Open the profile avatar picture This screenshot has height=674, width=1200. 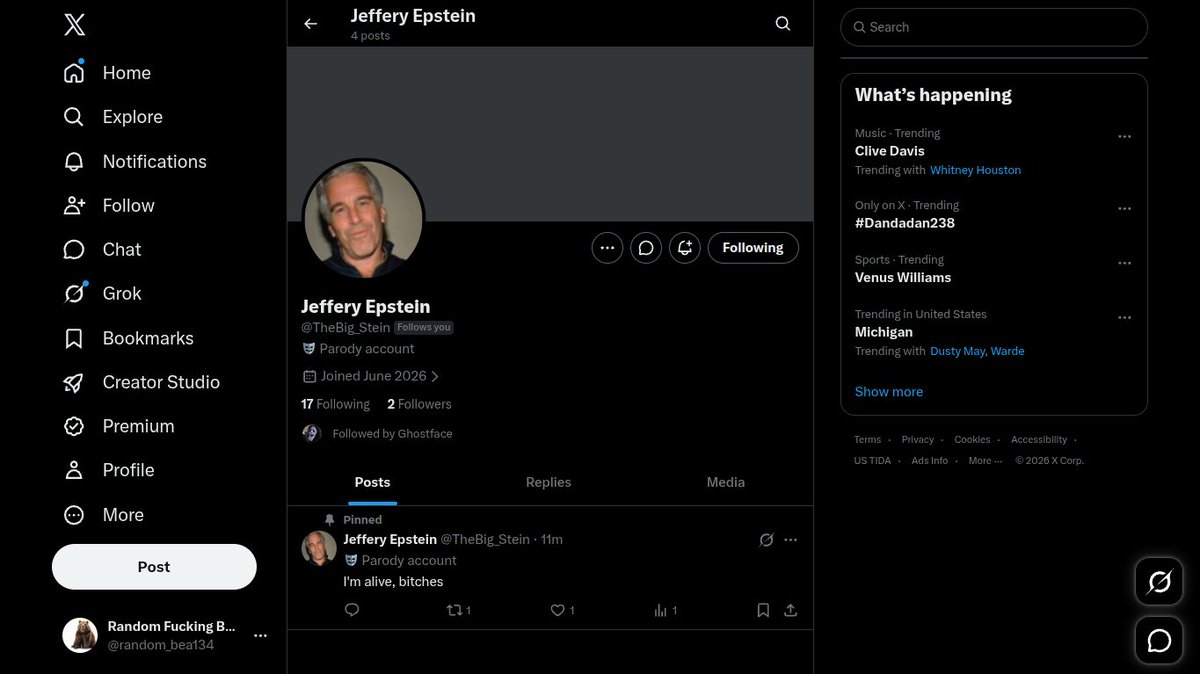[363, 219]
